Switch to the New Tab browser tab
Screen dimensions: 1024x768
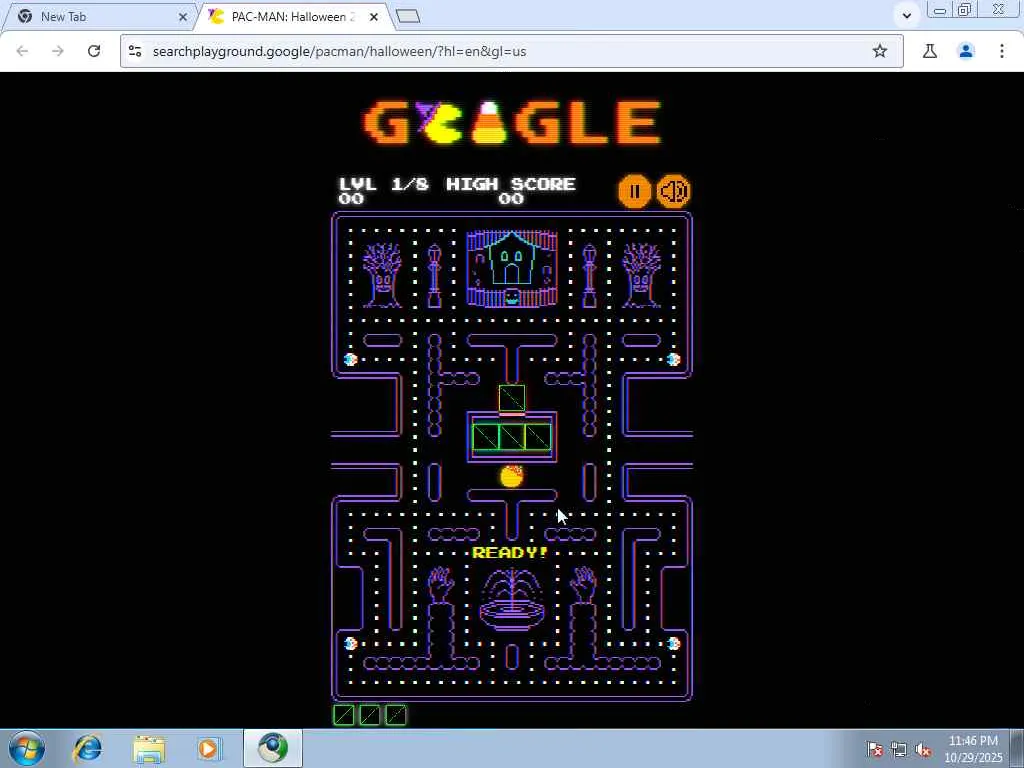point(98,16)
